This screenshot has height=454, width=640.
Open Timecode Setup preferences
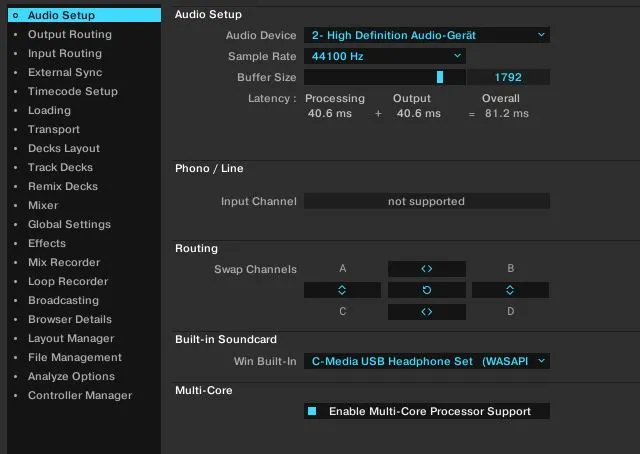72,91
